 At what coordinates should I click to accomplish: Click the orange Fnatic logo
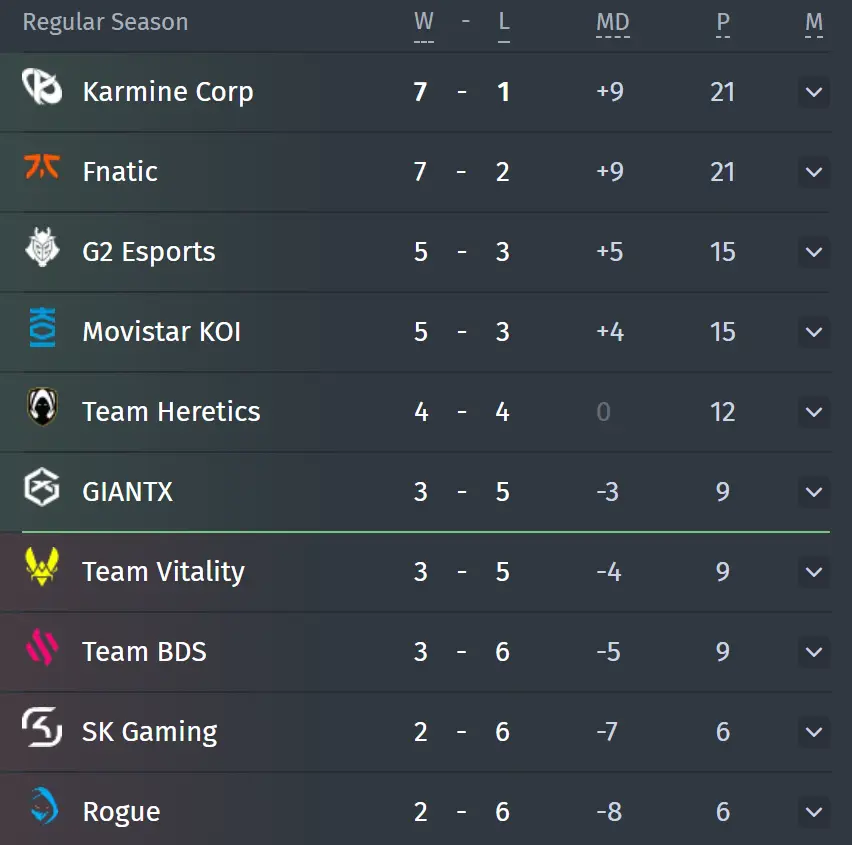click(42, 166)
